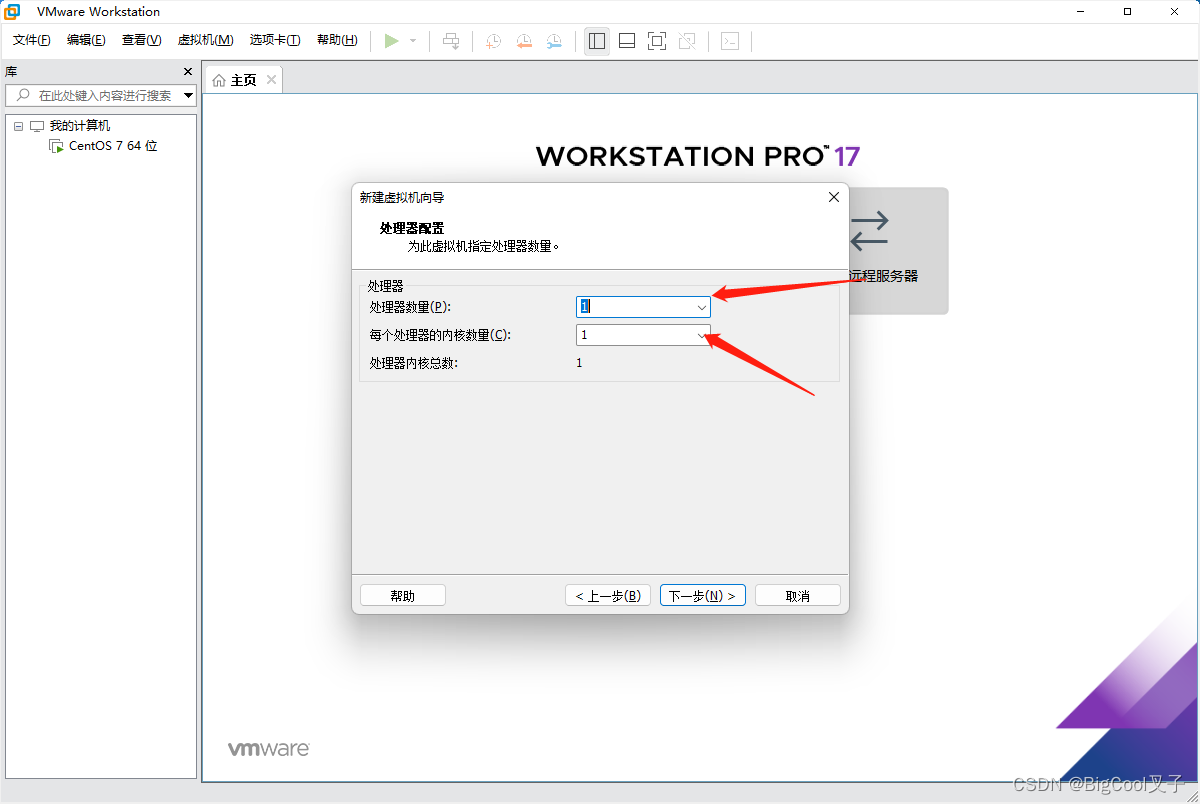Click the revert to snapshot icon
Viewport: 1200px width, 804px height.
point(524,41)
